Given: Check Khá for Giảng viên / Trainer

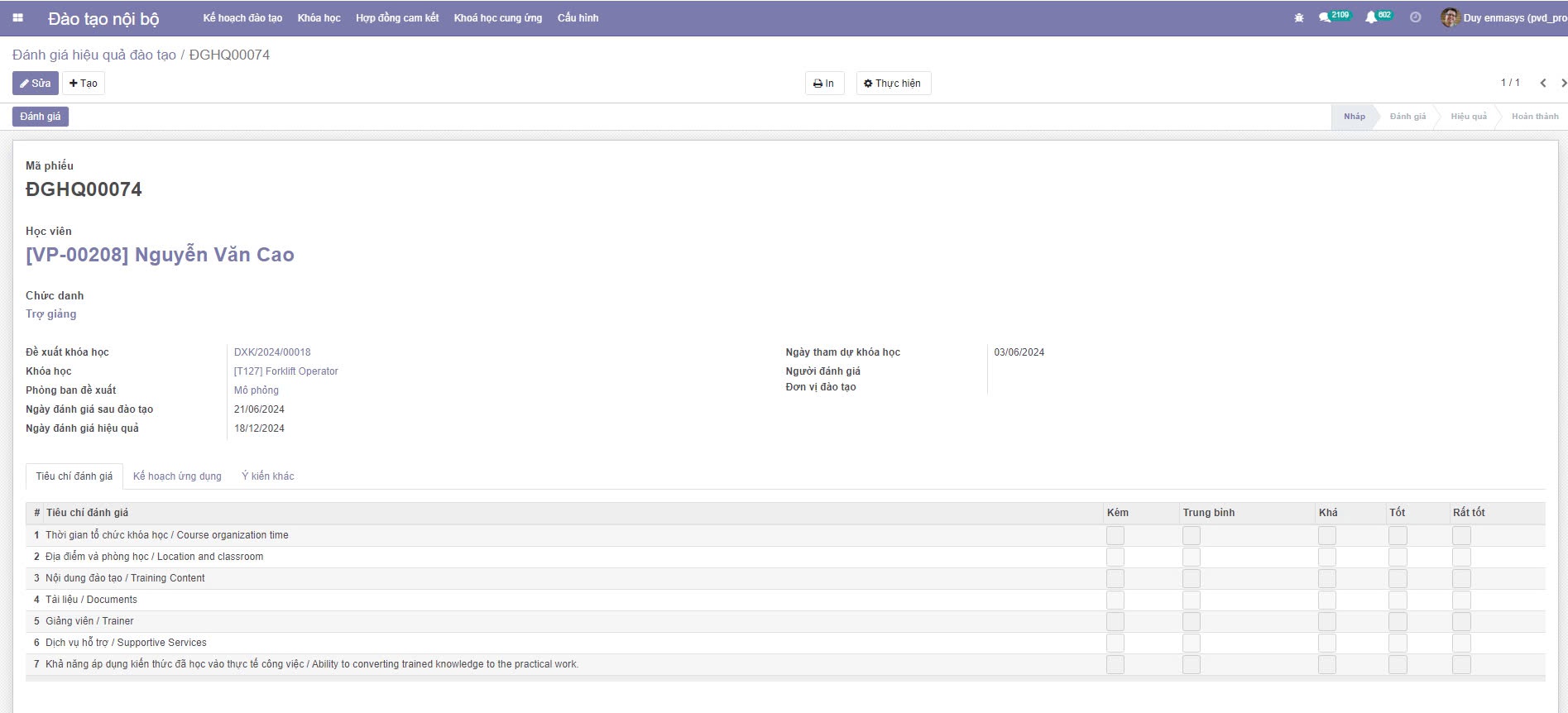Looking at the screenshot, I should [x=1327, y=621].
